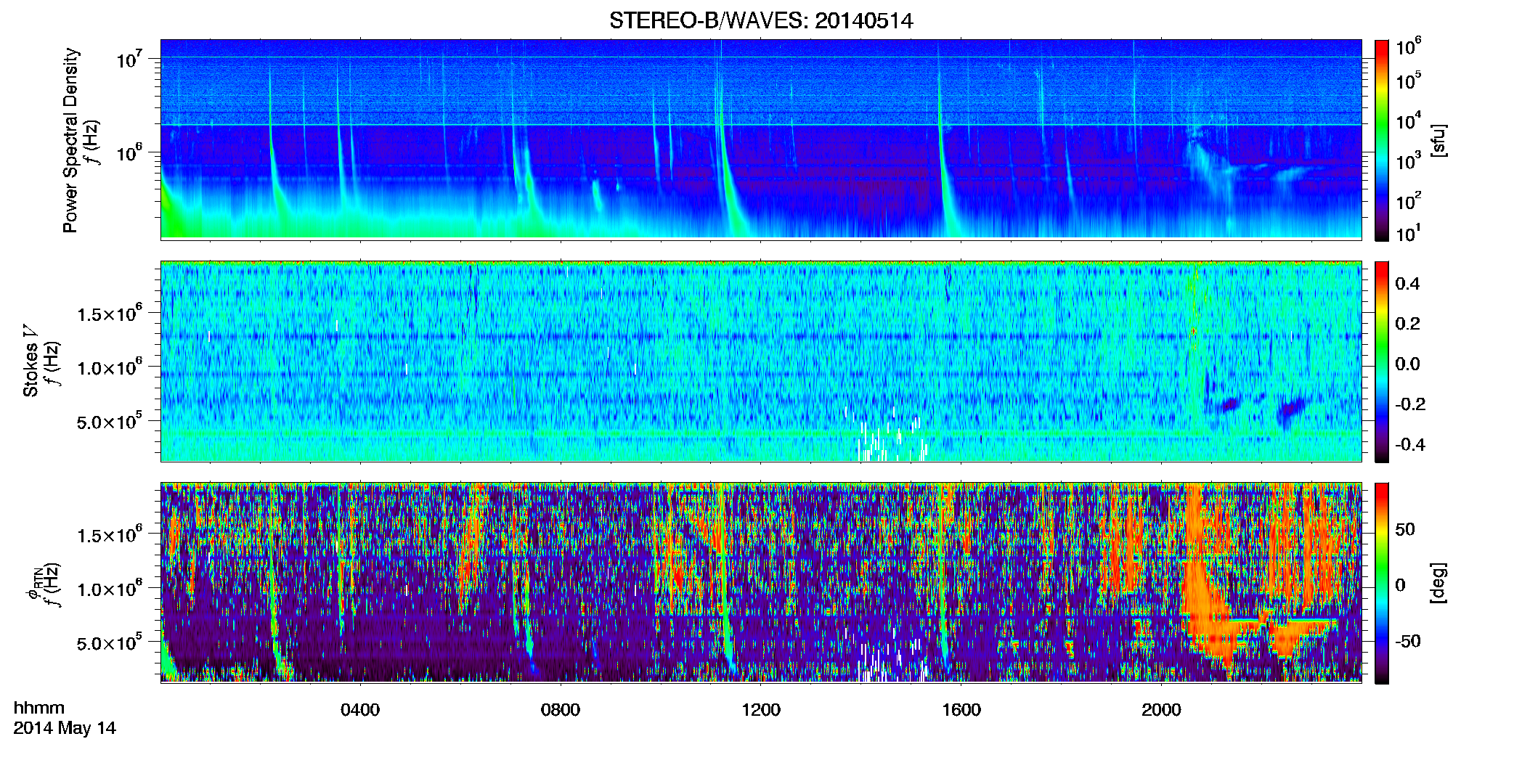Click the 10^7 tick on the top panel
The height and width of the screenshot is (784, 1522).
tap(130, 60)
